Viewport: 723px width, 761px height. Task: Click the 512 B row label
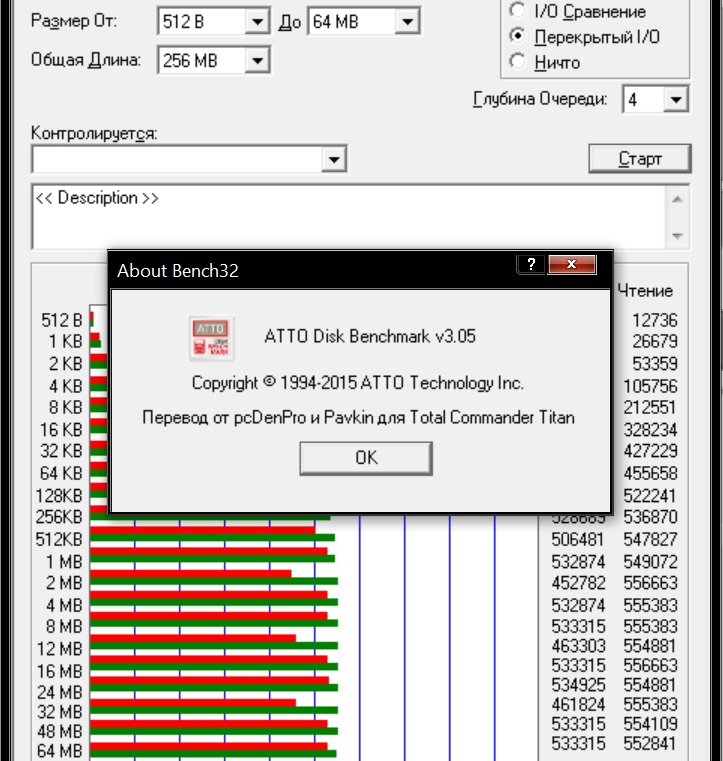coord(62,320)
